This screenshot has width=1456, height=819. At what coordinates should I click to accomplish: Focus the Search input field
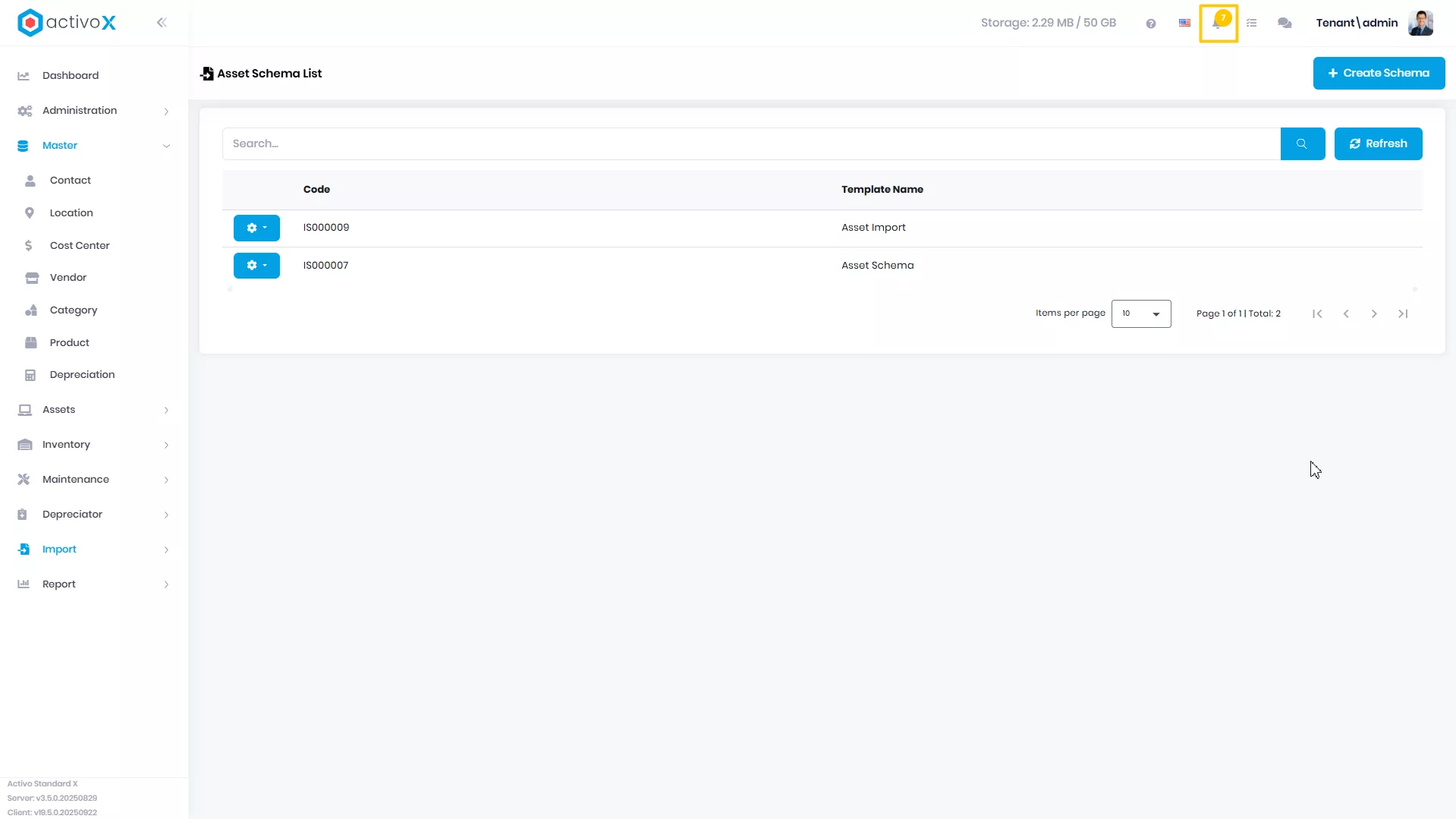(x=751, y=143)
